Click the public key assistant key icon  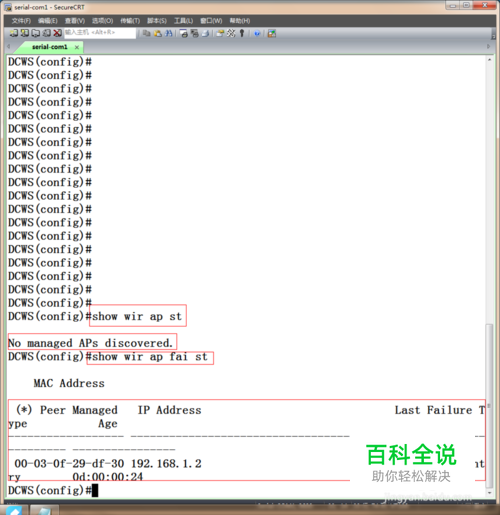coord(242,33)
